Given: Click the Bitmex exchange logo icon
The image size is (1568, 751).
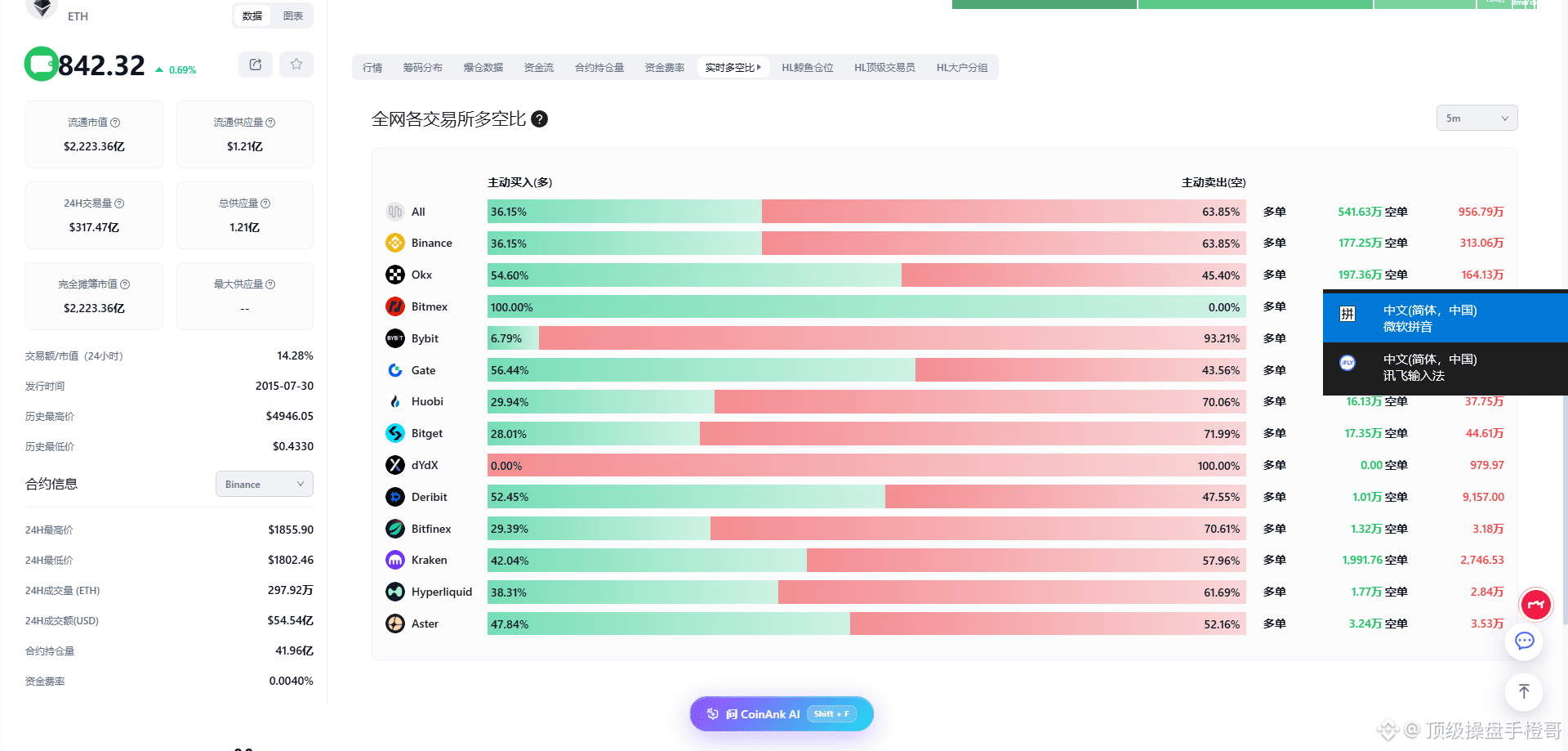Looking at the screenshot, I should tap(395, 306).
